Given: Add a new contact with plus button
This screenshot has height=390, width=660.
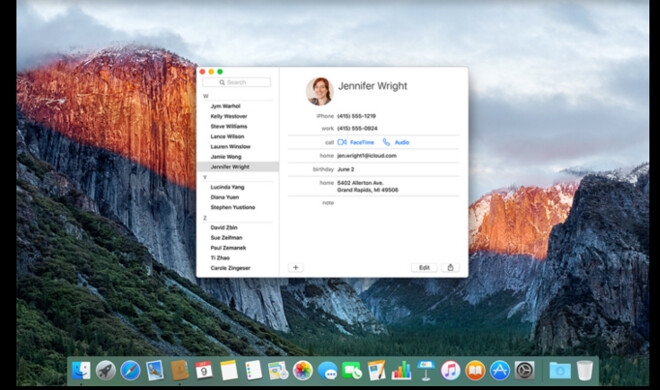Looking at the screenshot, I should coord(295,268).
